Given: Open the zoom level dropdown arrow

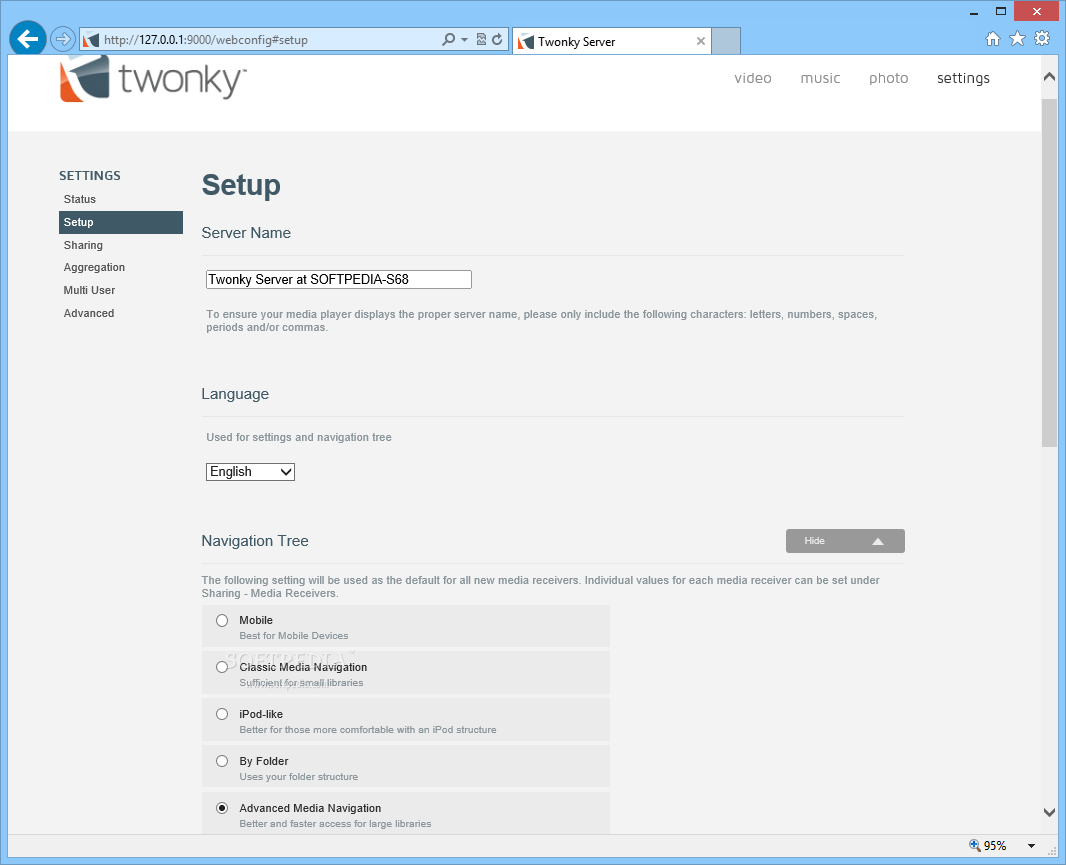Looking at the screenshot, I should point(1031,846).
